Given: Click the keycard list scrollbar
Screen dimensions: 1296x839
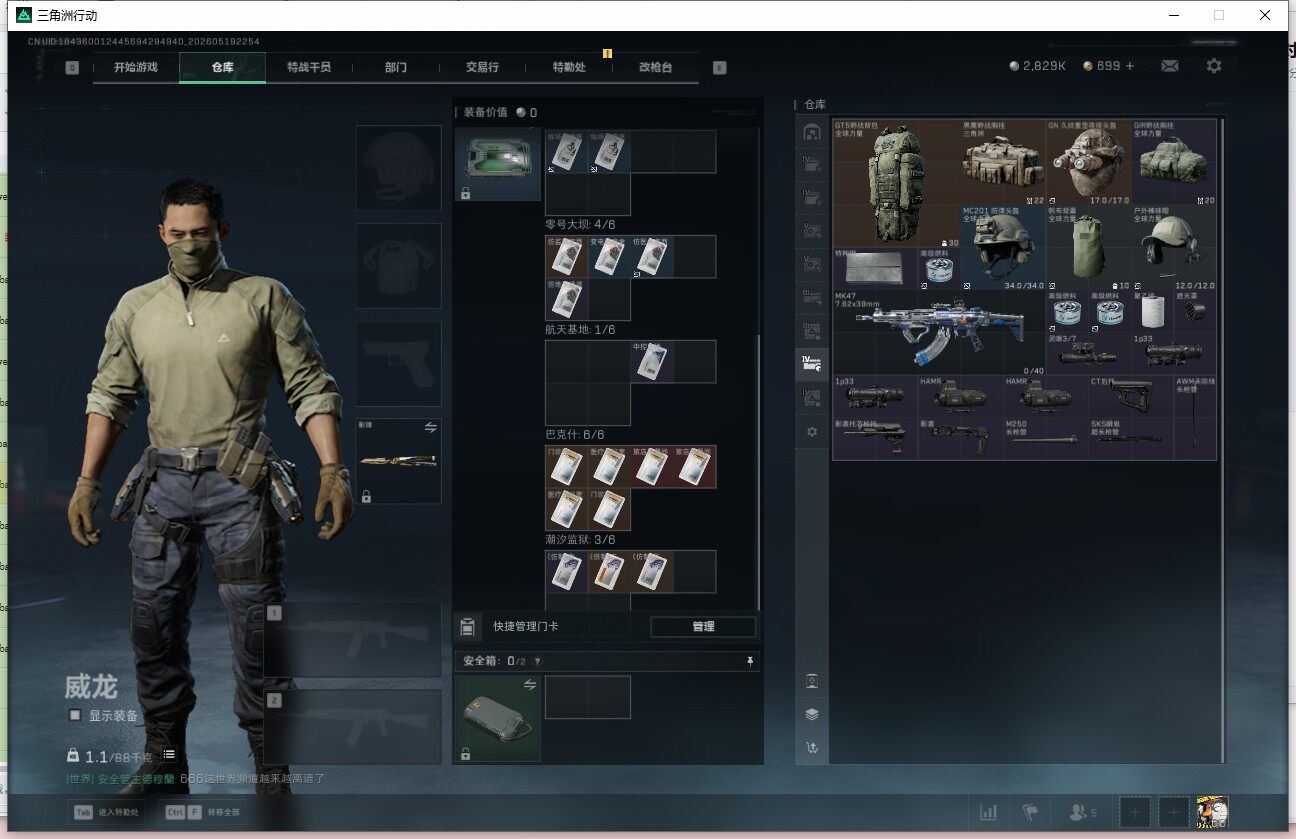Looking at the screenshot, I should [x=758, y=470].
